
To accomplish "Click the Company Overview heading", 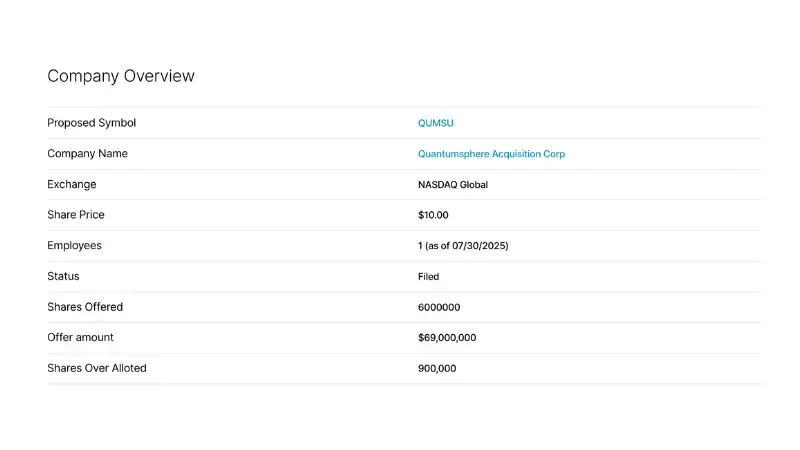I will (121, 76).
